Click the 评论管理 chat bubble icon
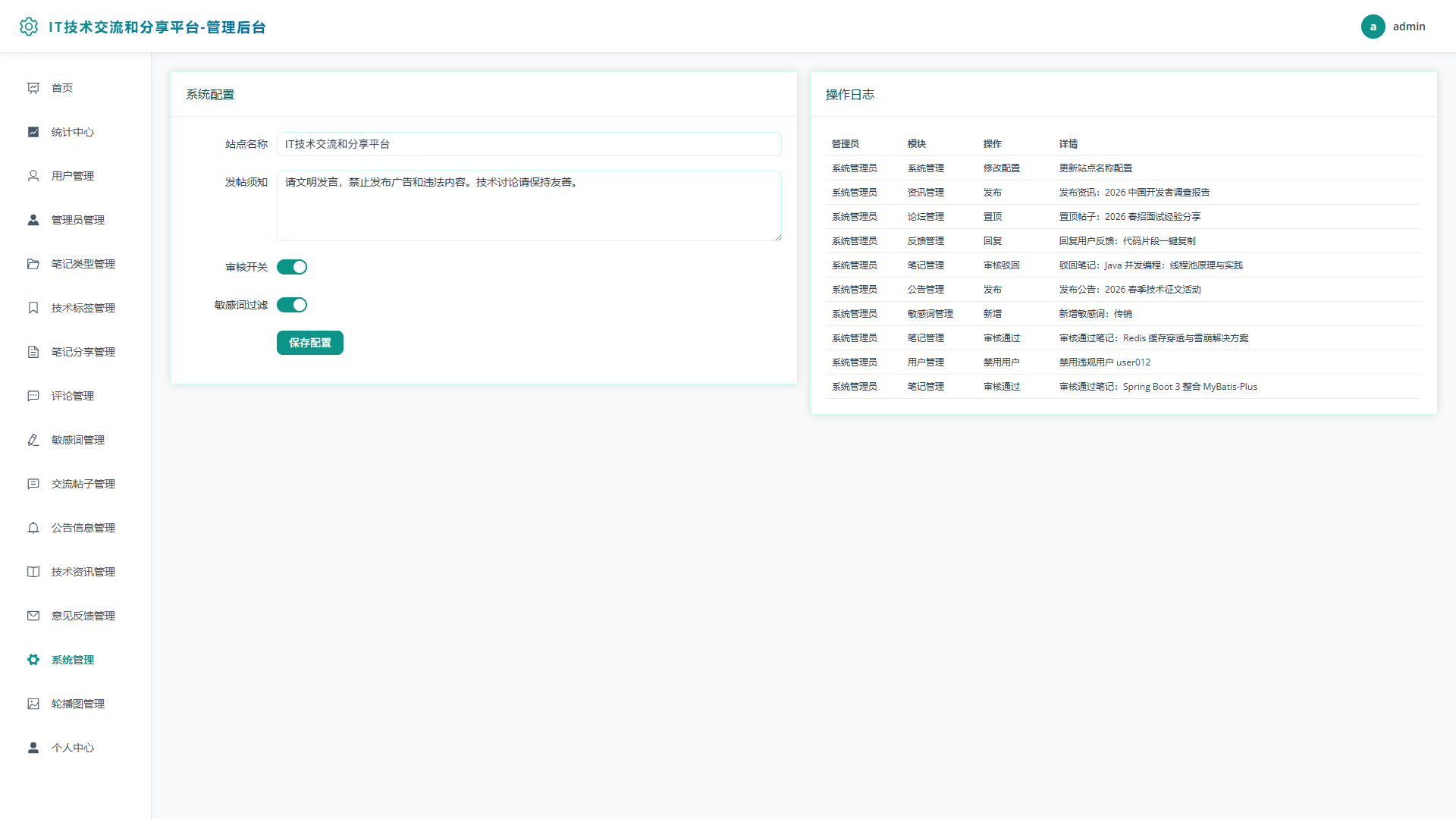This screenshot has width=1456, height=819. (x=33, y=396)
